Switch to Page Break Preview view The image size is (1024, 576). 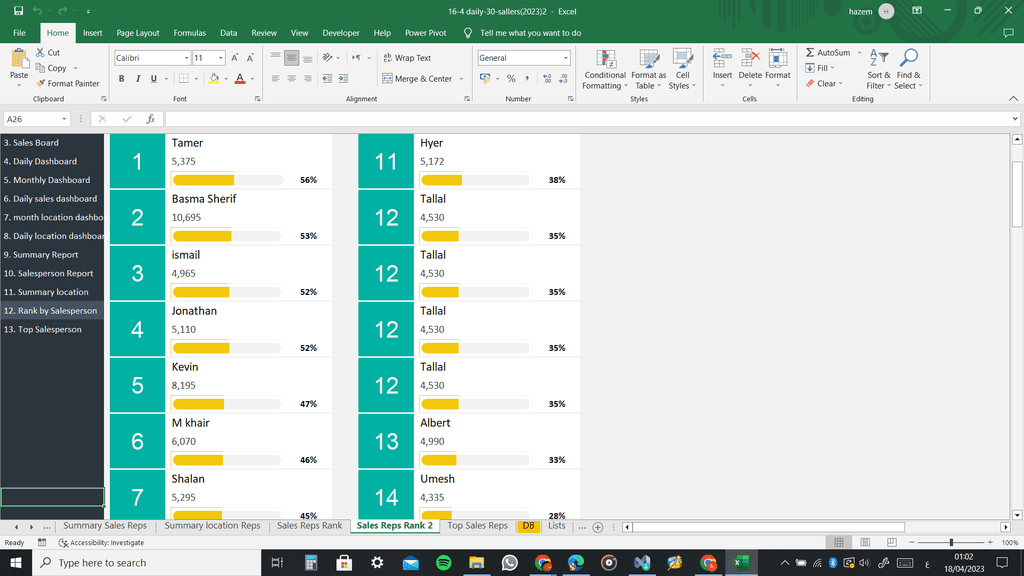pos(891,543)
